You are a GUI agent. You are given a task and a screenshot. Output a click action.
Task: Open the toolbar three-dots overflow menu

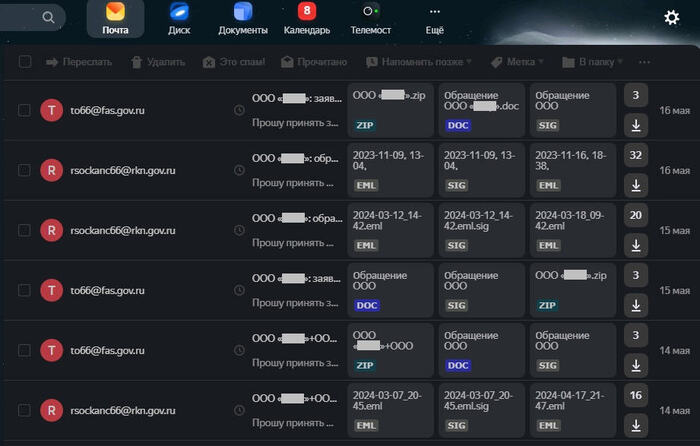coord(644,62)
